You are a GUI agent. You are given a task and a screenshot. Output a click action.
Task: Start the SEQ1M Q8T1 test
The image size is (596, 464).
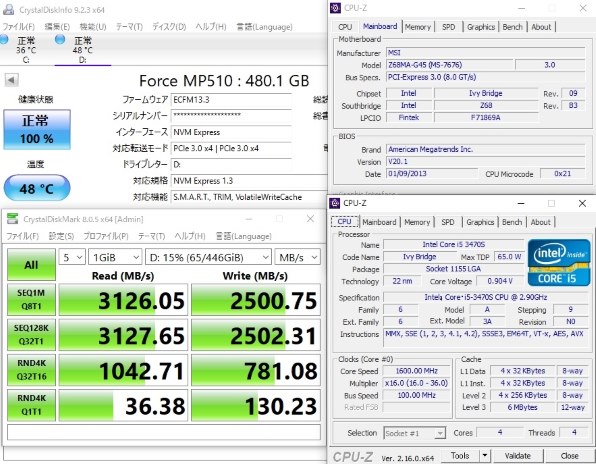click(31, 299)
